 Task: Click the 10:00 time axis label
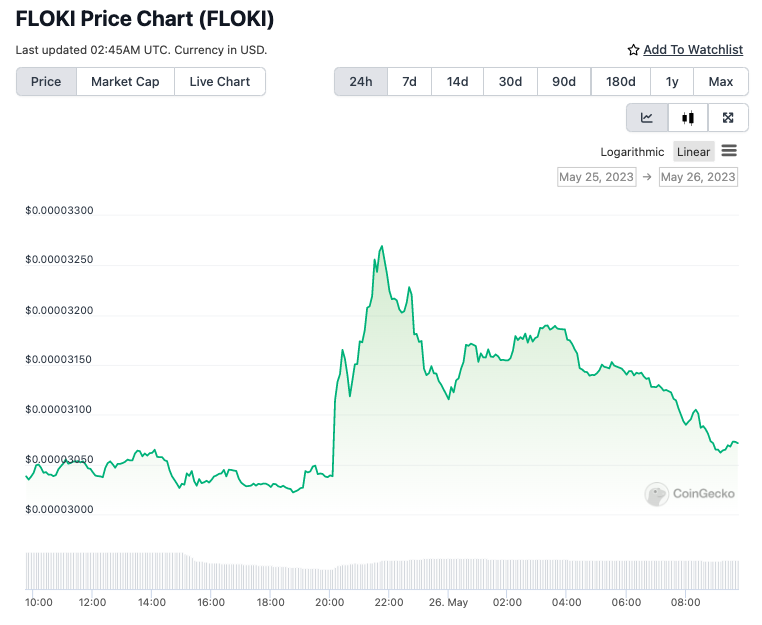[39, 603]
